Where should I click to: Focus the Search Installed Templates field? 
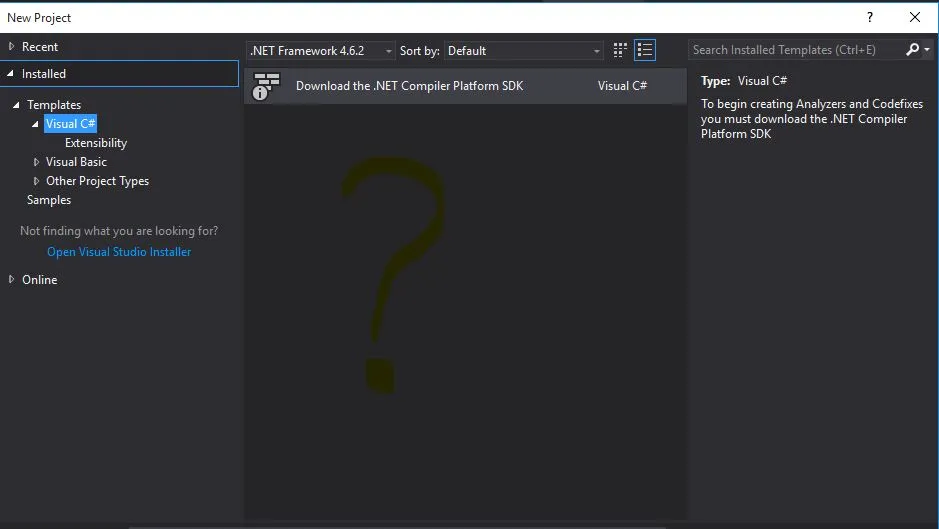tap(796, 50)
